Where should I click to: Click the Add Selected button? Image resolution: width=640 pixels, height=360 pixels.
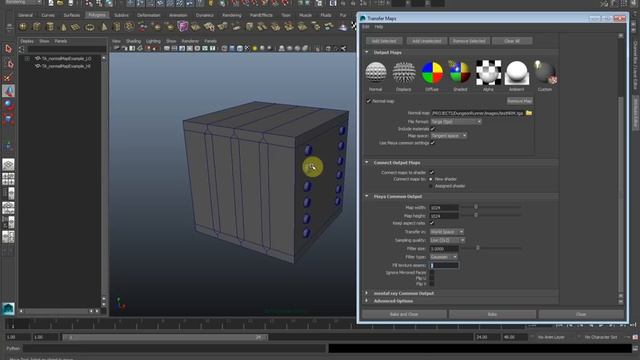pos(384,41)
